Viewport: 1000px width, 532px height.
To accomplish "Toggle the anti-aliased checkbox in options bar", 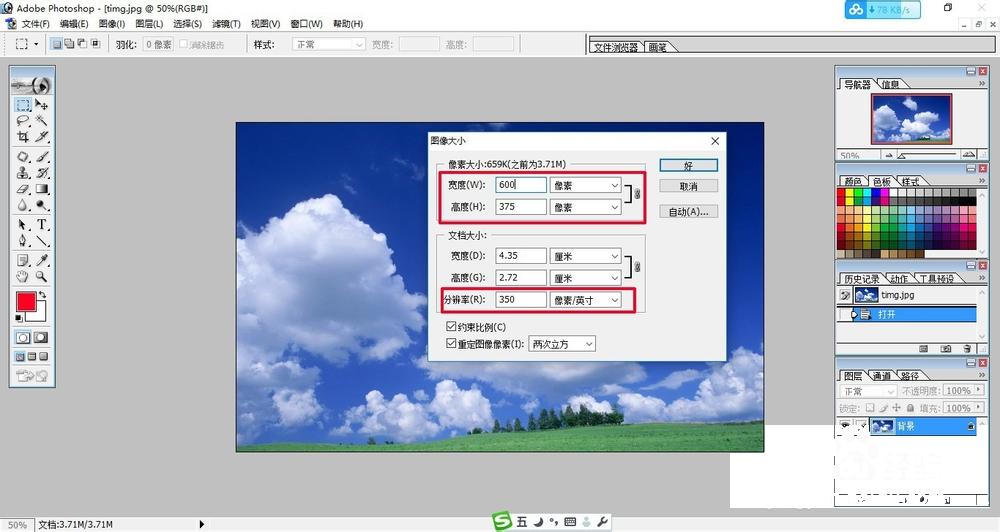I will (x=184, y=44).
